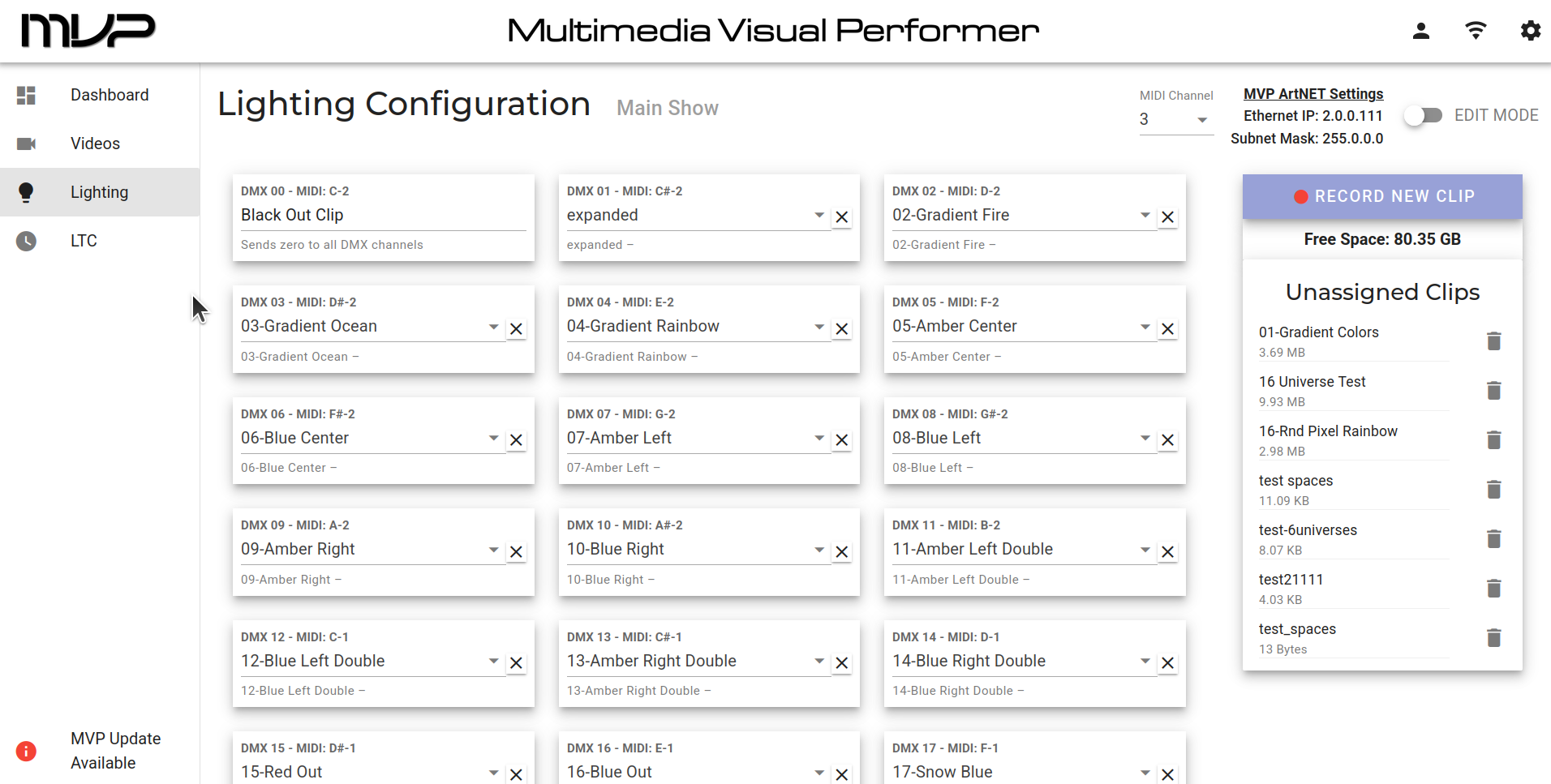Image resolution: width=1551 pixels, height=784 pixels.
Task: Click the MVP Update Available alert icon
Action: pyautogui.click(x=26, y=751)
